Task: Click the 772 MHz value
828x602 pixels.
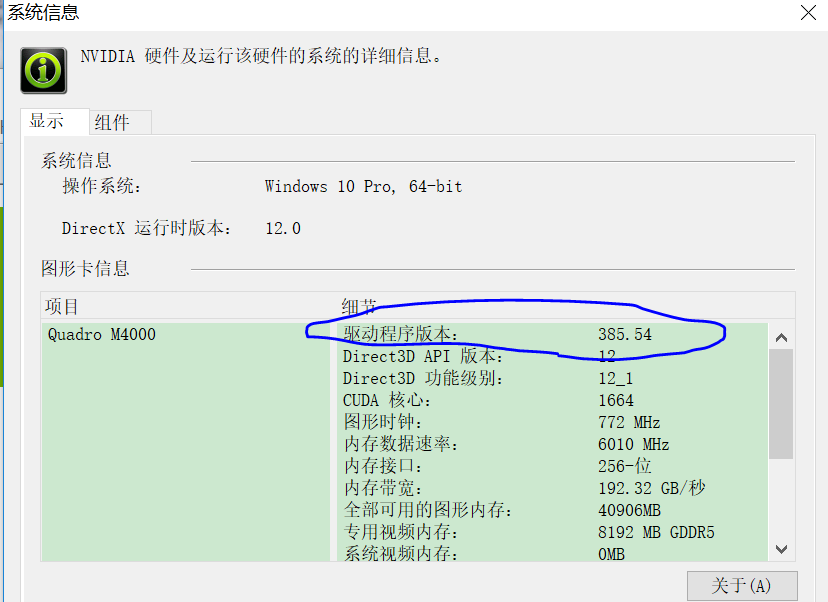Action: [629, 422]
